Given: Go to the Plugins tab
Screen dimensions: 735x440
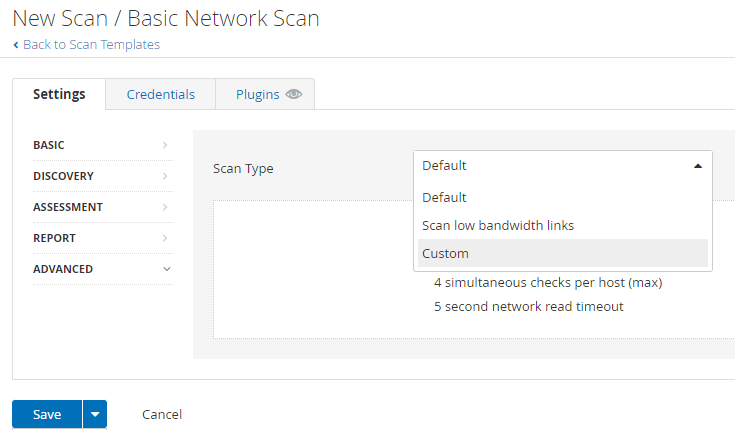Looking at the screenshot, I should (x=257, y=95).
